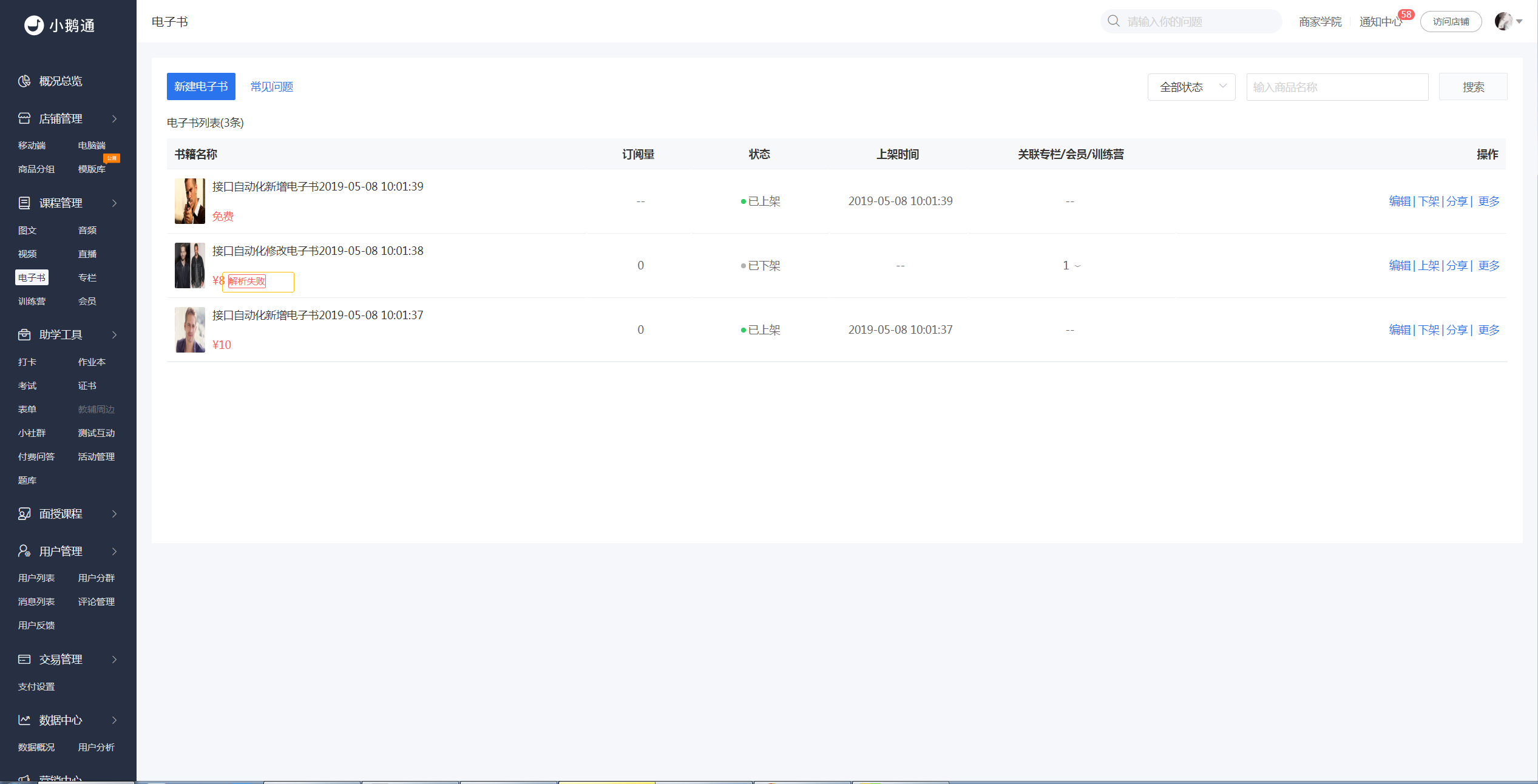Click the 用户管理 person icon
The height and width of the screenshot is (784, 1538).
click(x=24, y=551)
